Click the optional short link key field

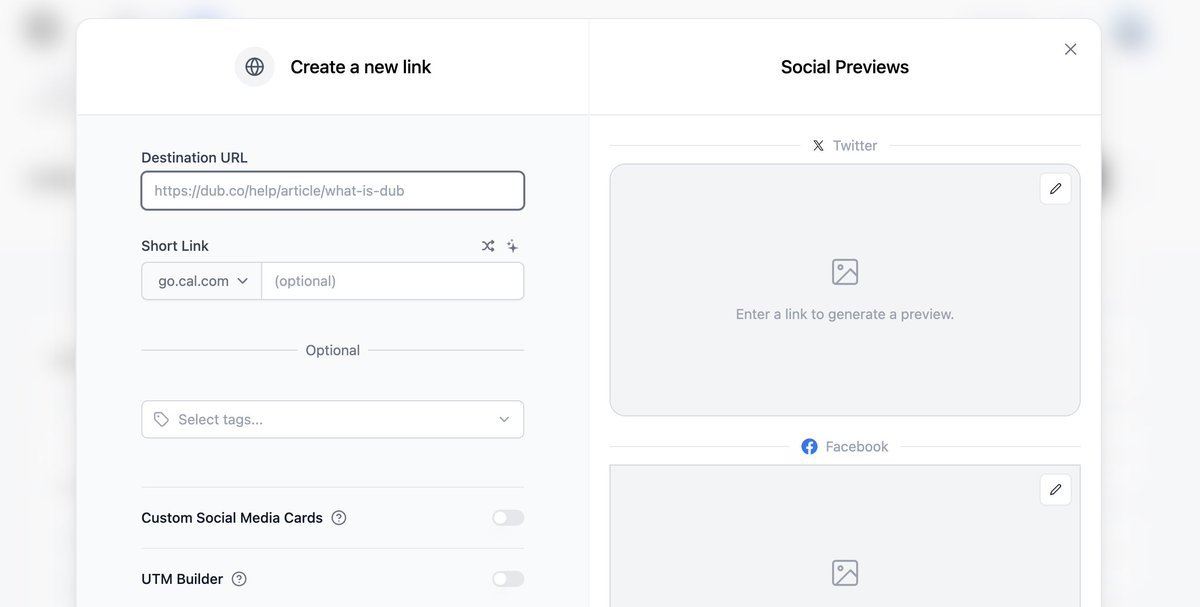tap(392, 281)
